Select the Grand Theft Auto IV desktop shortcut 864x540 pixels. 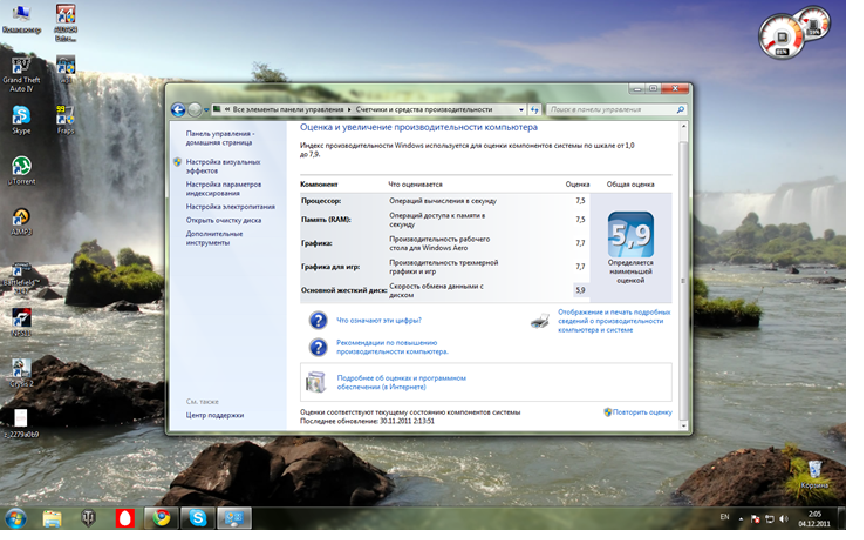21,75
